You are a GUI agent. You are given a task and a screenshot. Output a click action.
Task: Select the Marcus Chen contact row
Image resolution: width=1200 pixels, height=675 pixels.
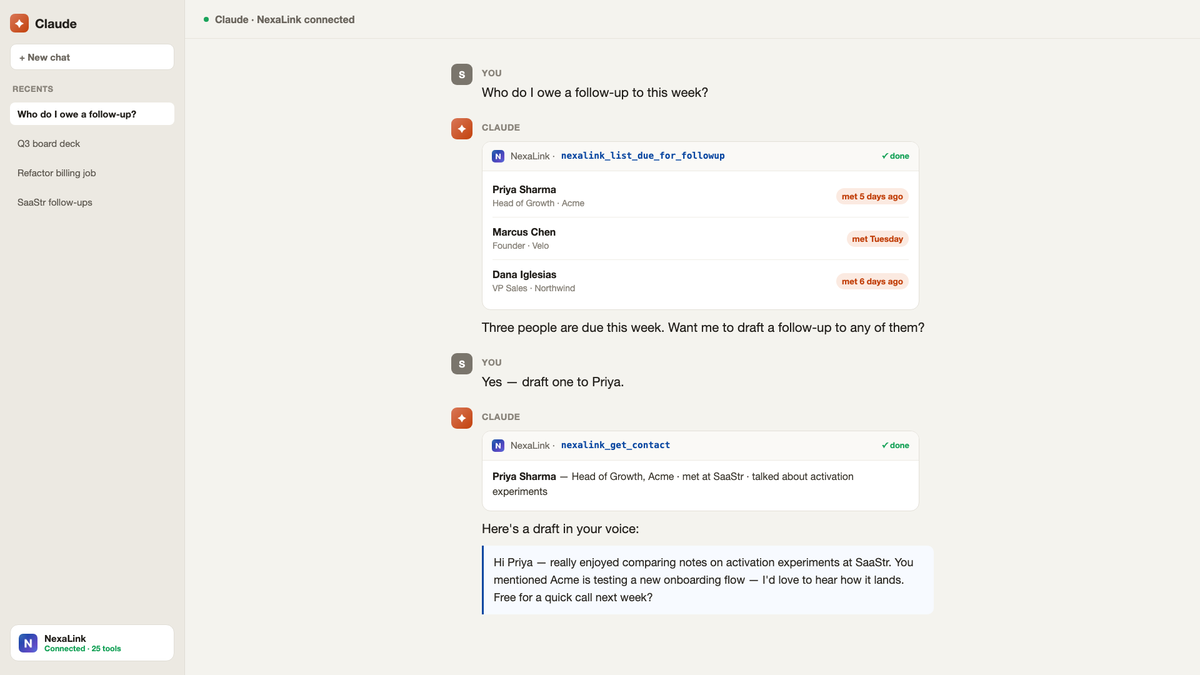click(700, 238)
